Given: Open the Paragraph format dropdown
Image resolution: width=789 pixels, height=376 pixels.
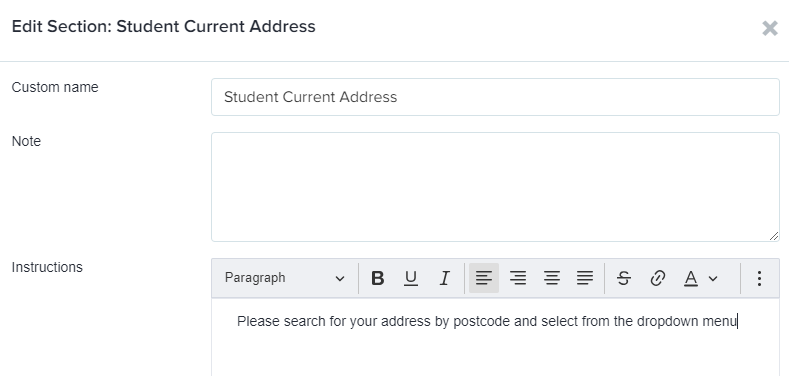Looking at the screenshot, I should pyautogui.click(x=284, y=278).
